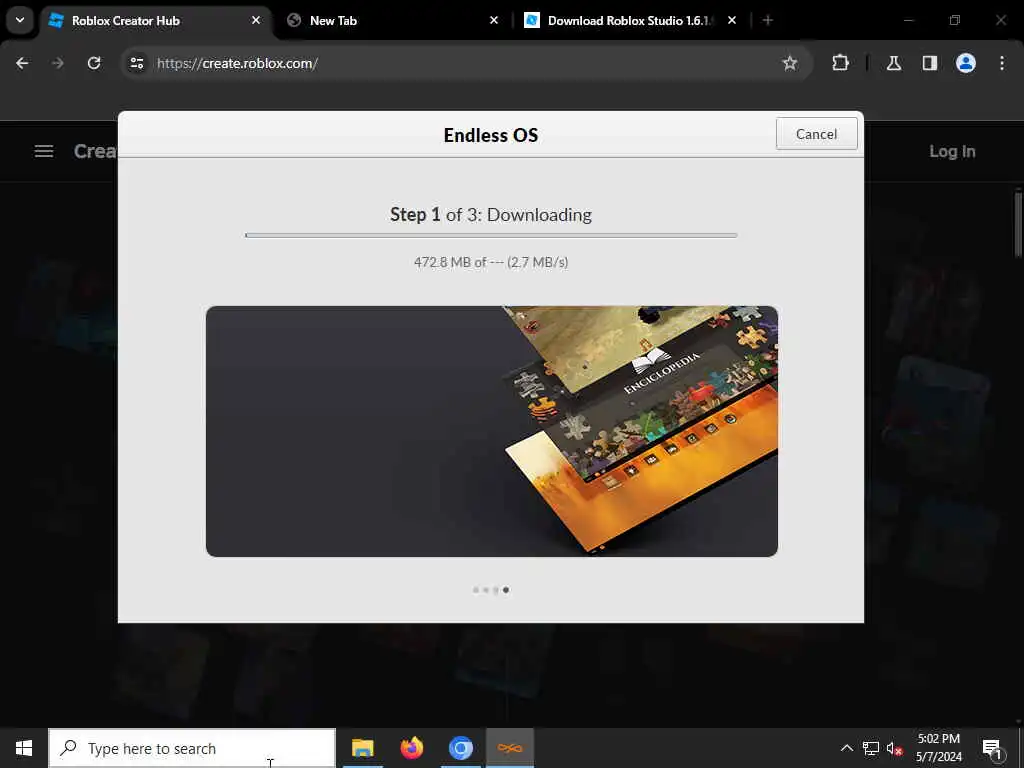The height and width of the screenshot is (768, 1024).
Task: Bookmark this page with the star
Action: pyautogui.click(x=790, y=63)
